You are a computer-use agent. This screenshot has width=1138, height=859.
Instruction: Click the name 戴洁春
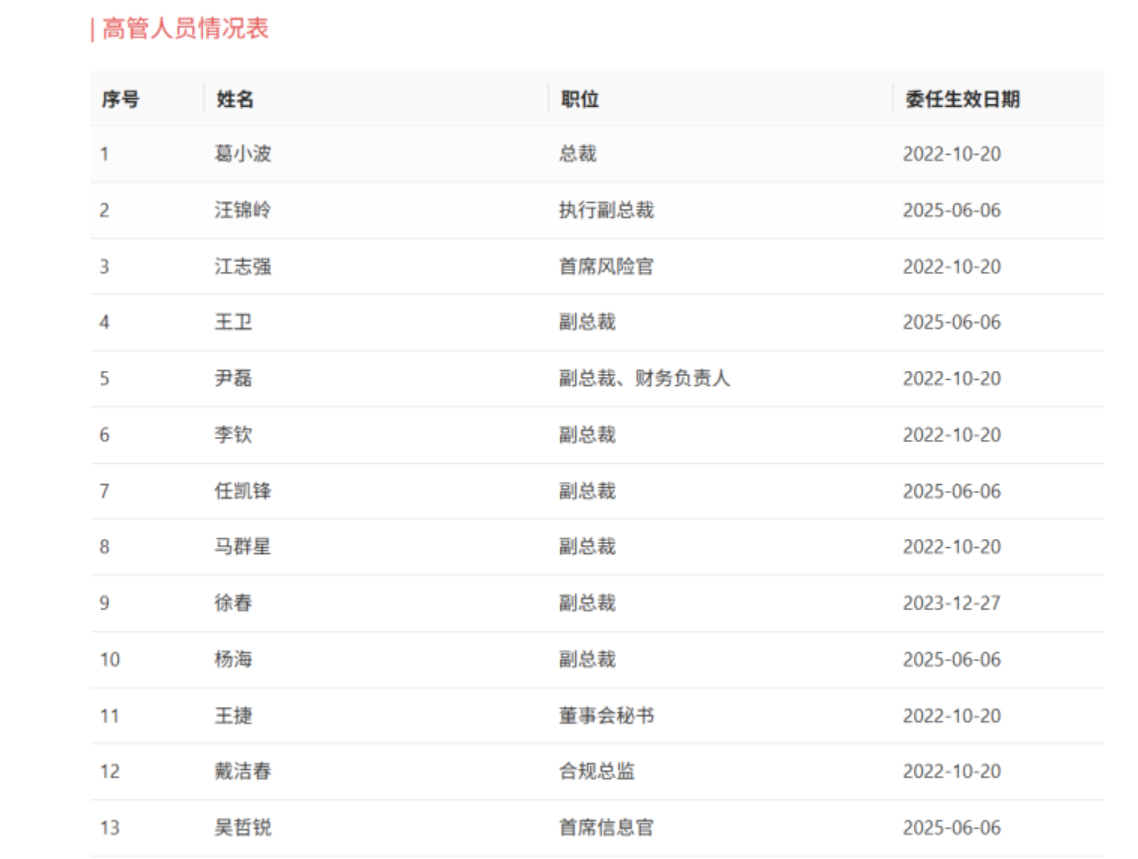tap(243, 771)
